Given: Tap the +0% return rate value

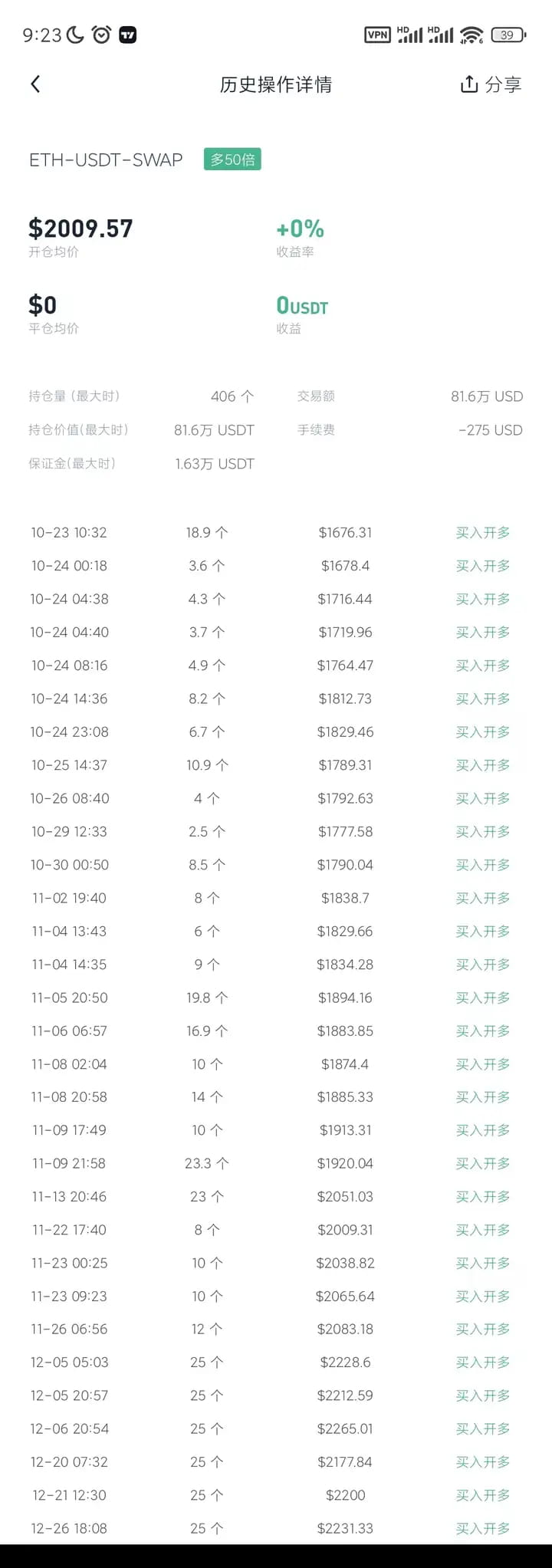Looking at the screenshot, I should click(x=300, y=228).
